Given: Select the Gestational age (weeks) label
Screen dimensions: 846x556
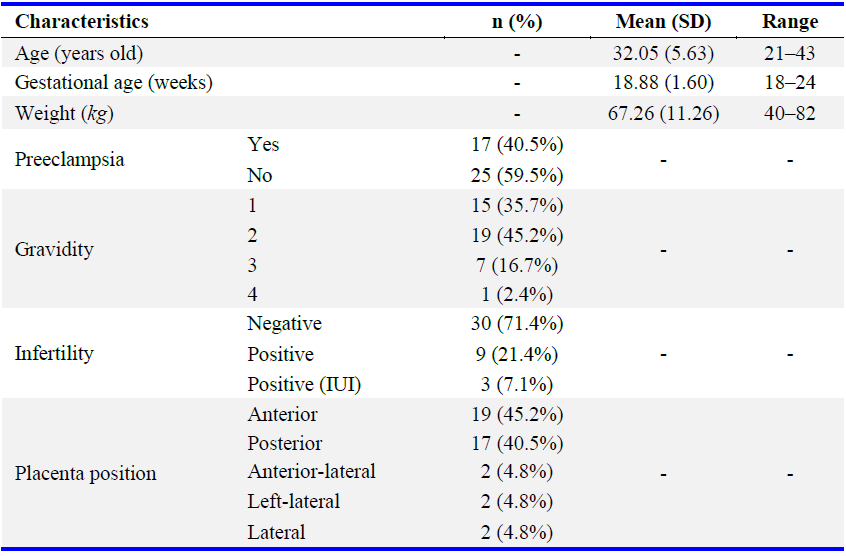Looking at the screenshot, I should (x=113, y=83).
